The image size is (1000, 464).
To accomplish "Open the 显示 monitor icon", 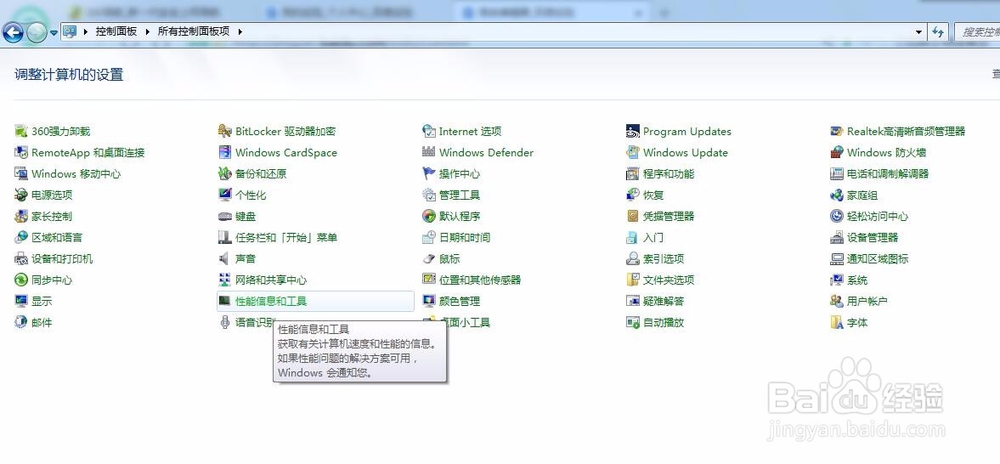I will (x=21, y=301).
